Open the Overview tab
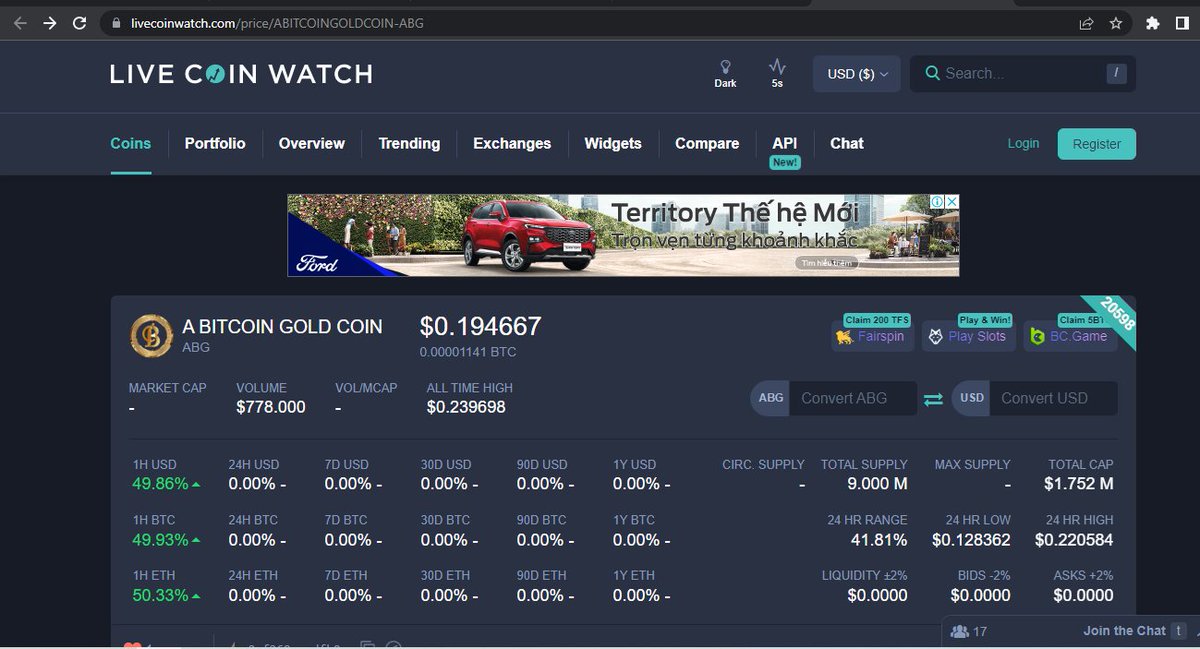Image resolution: width=1200 pixels, height=649 pixels. (x=312, y=143)
